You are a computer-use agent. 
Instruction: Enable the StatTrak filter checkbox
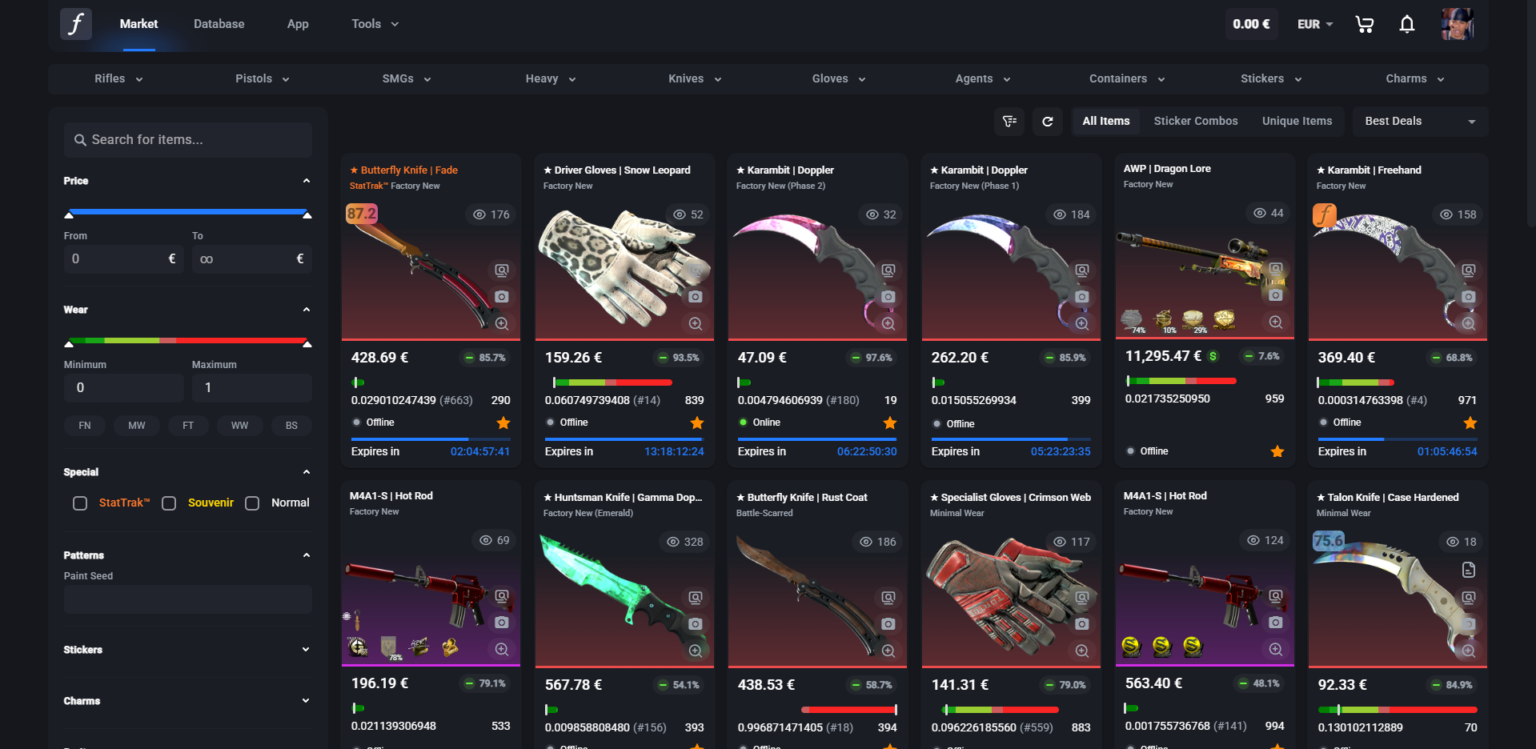click(x=80, y=503)
